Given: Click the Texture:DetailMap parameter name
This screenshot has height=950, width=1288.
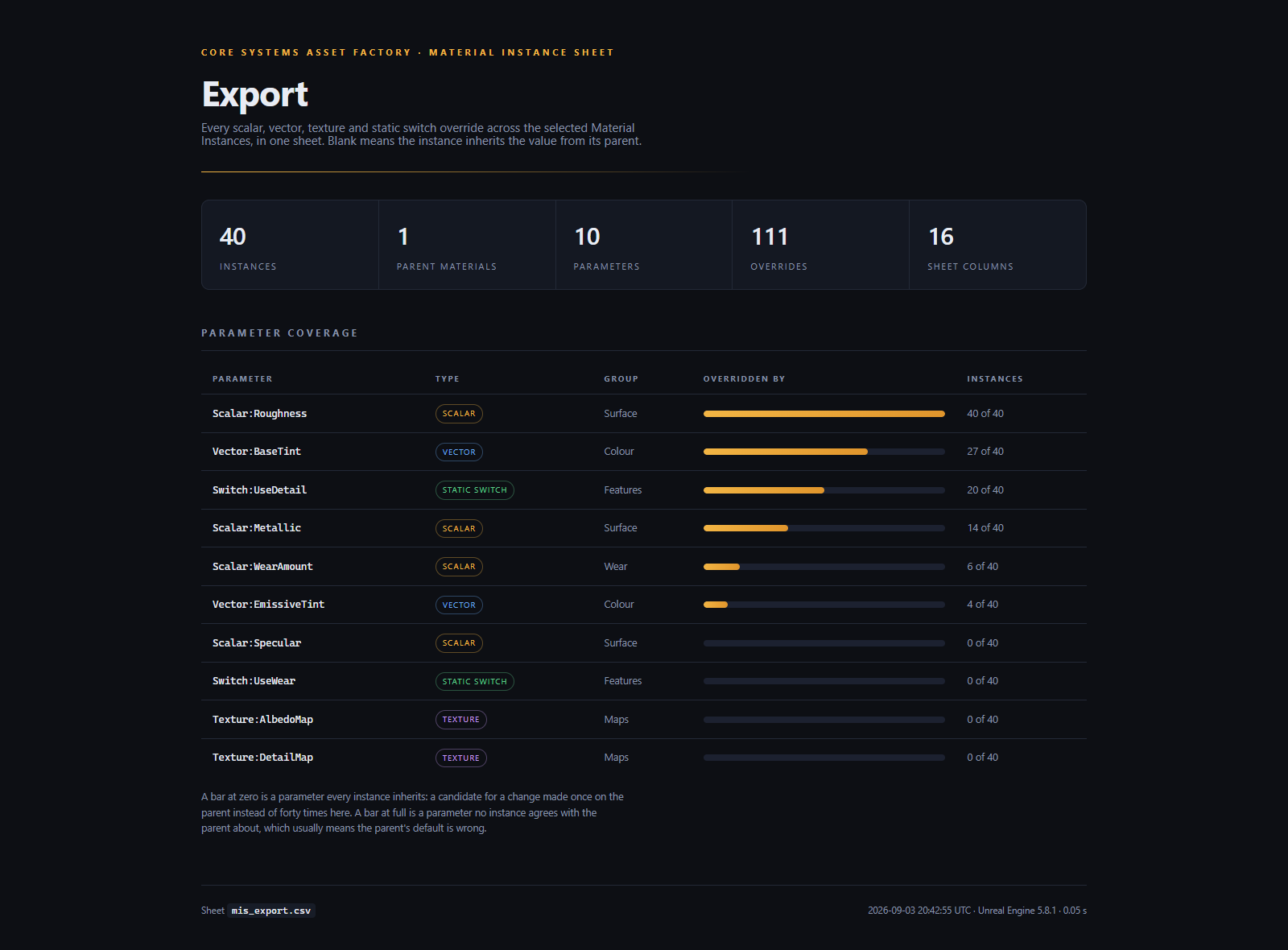Looking at the screenshot, I should click(262, 758).
